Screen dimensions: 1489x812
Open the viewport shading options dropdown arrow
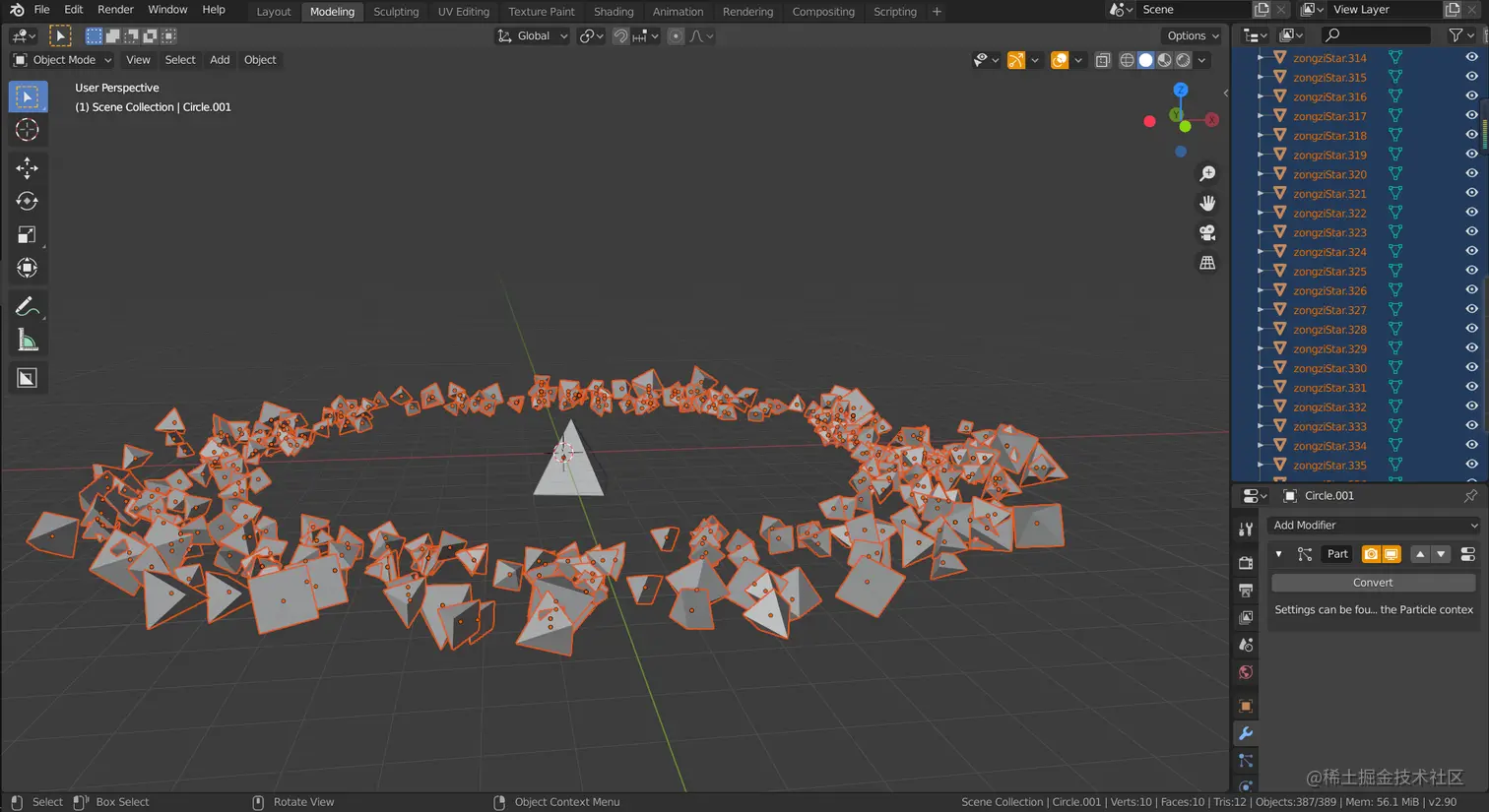click(1201, 60)
